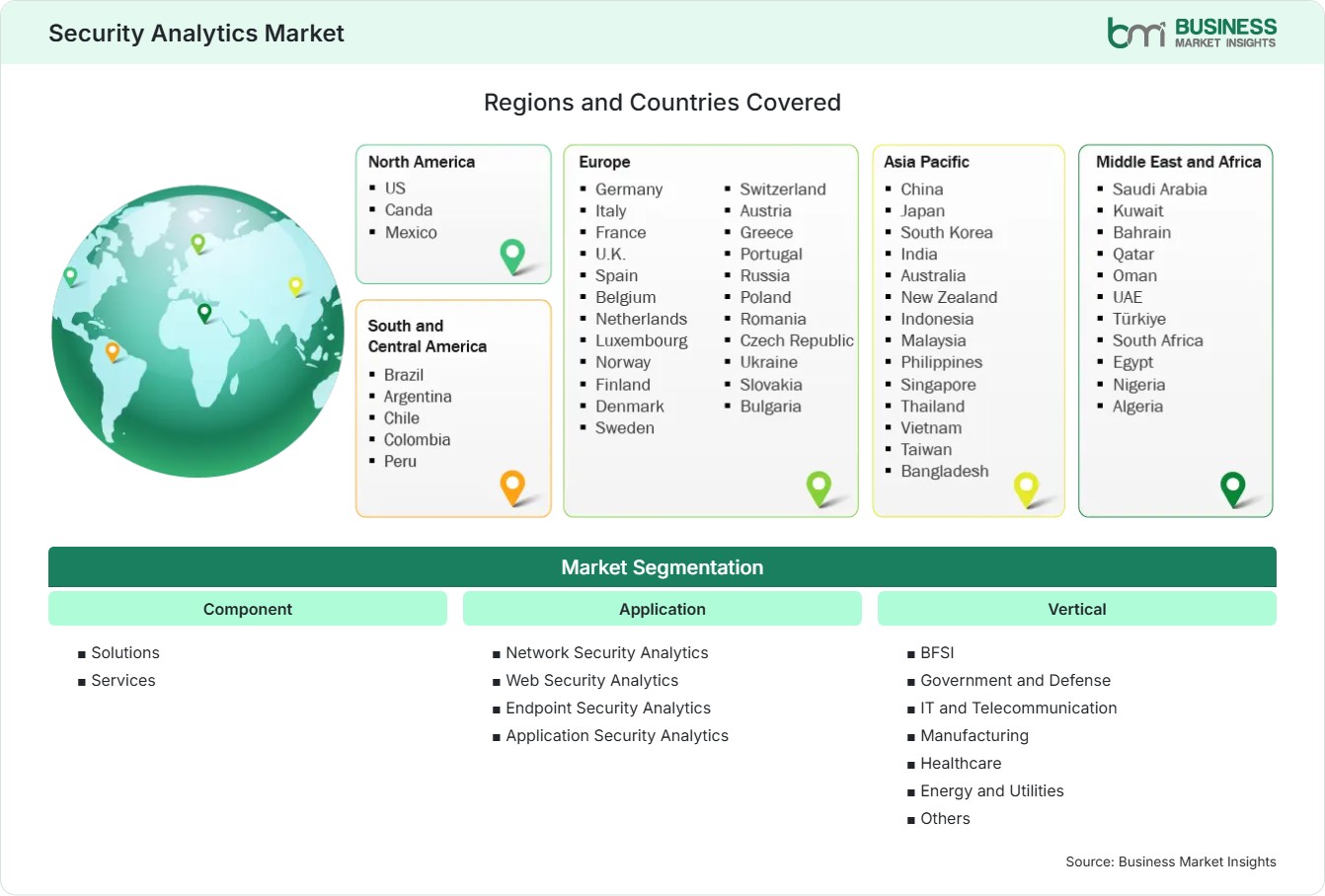Click Germany in the Europe list
The image size is (1325, 896).
coord(629,188)
